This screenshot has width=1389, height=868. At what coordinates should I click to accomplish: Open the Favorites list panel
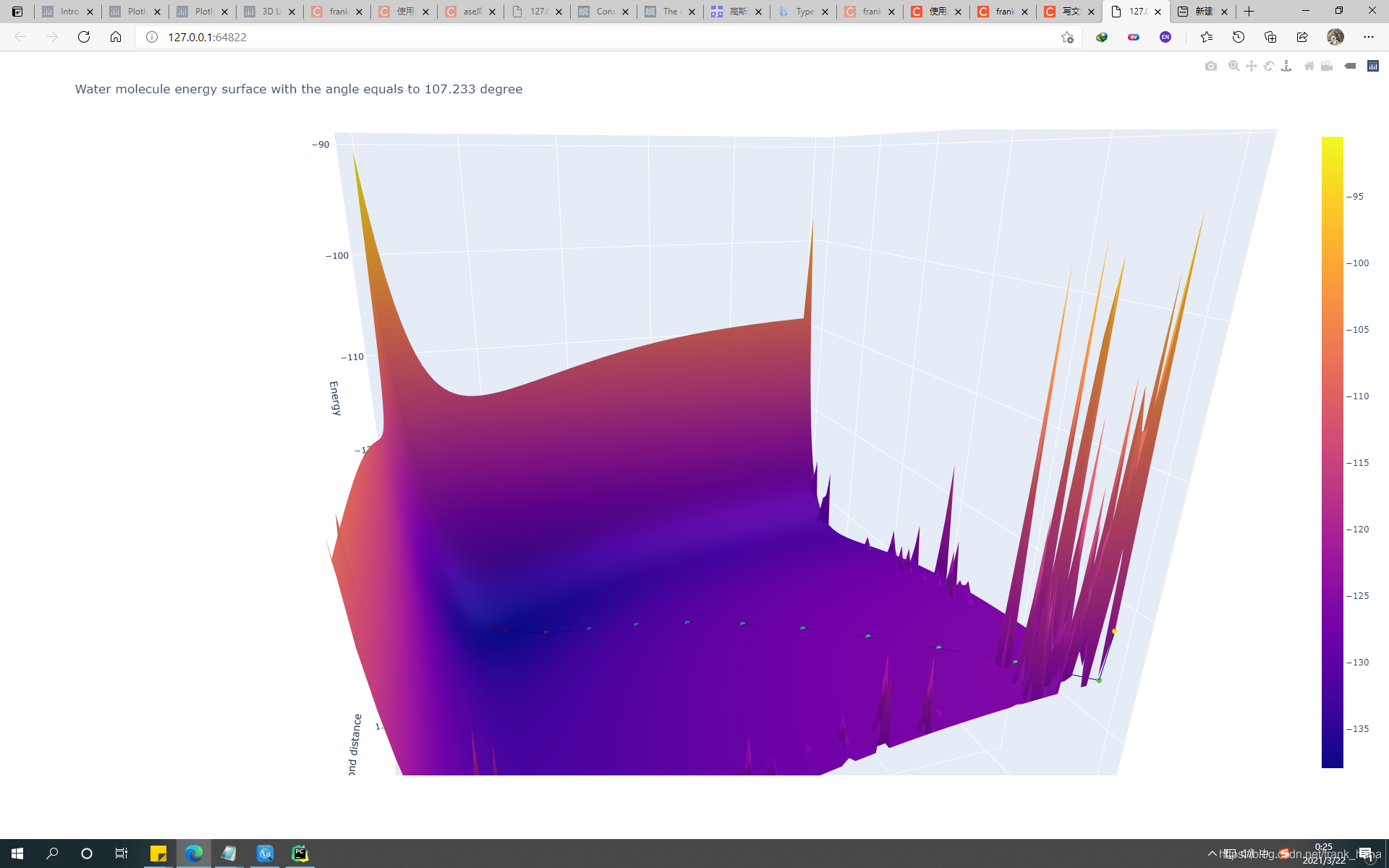click(1207, 37)
